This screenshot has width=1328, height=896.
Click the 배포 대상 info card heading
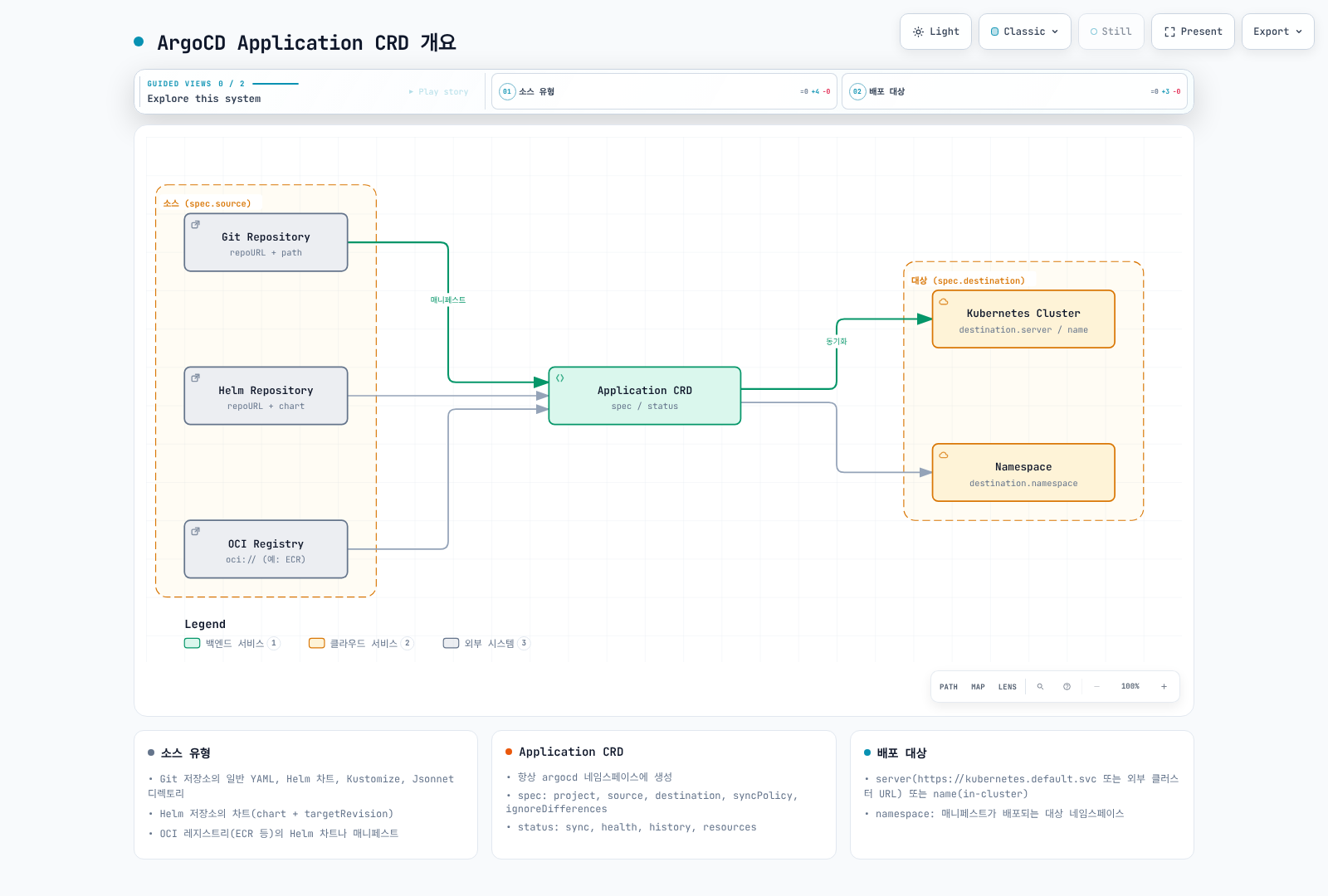pos(901,753)
